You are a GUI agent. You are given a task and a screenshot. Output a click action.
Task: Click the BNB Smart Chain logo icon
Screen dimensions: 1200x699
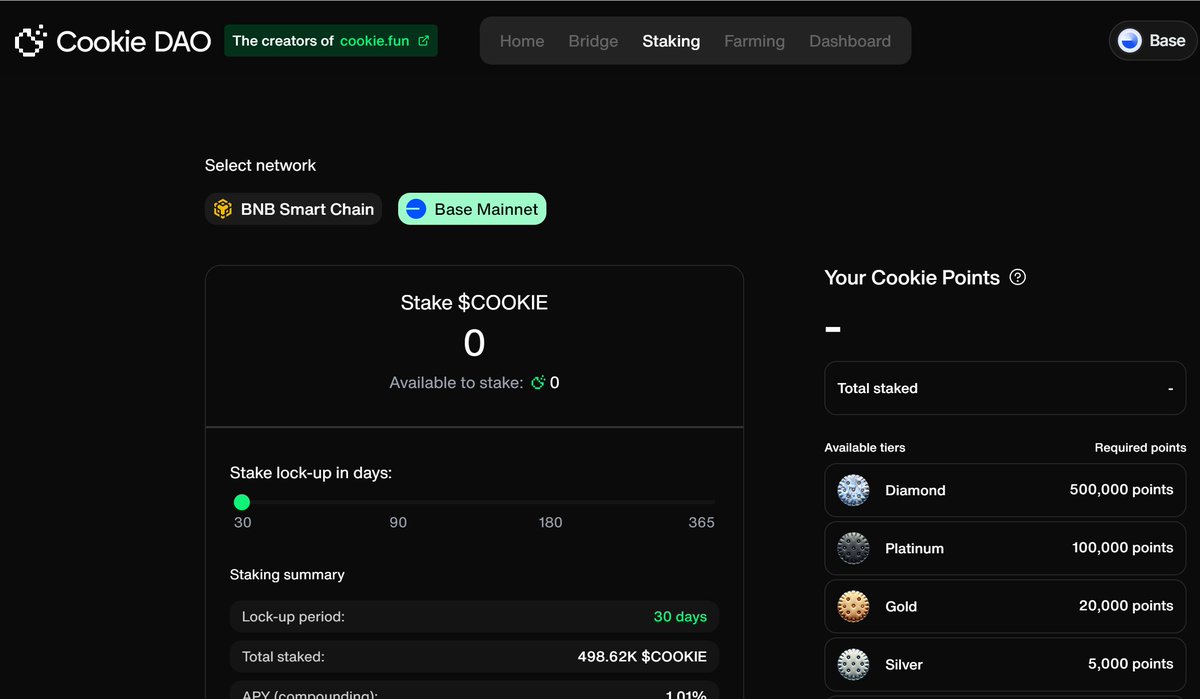222,209
